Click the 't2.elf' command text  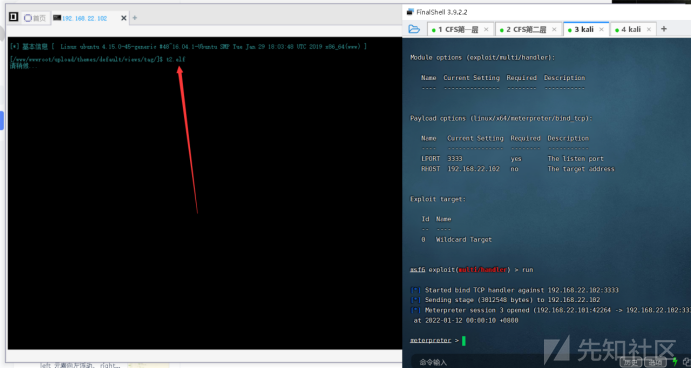pos(175,59)
